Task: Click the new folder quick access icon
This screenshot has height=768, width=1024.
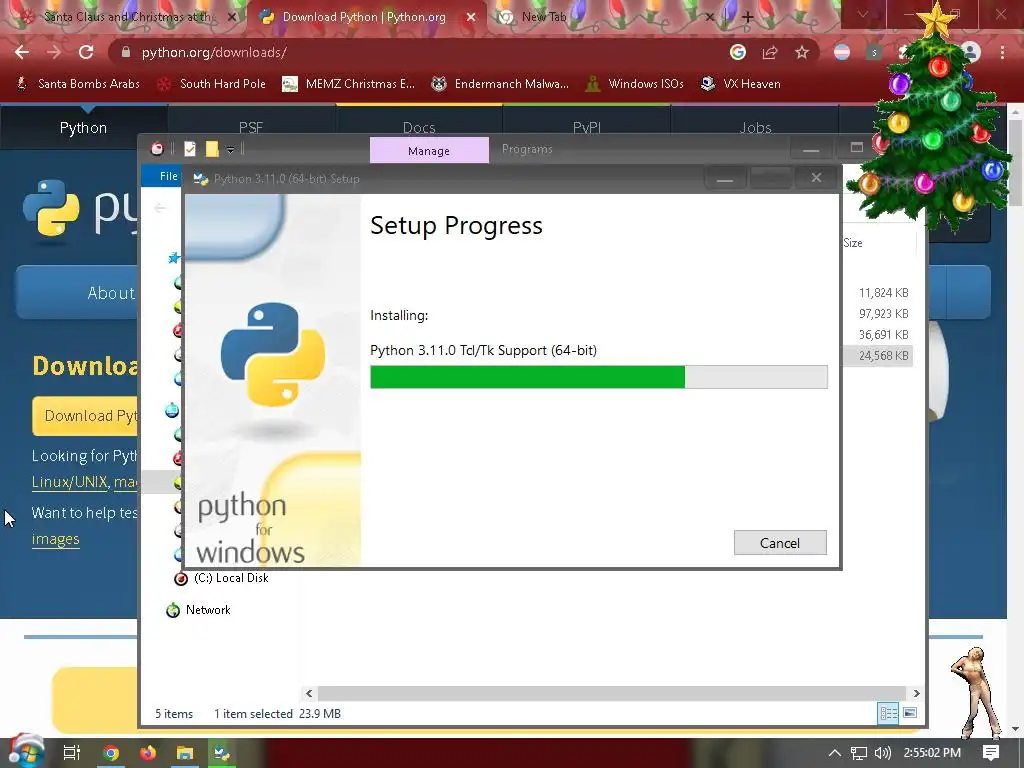Action: pyautogui.click(x=212, y=150)
